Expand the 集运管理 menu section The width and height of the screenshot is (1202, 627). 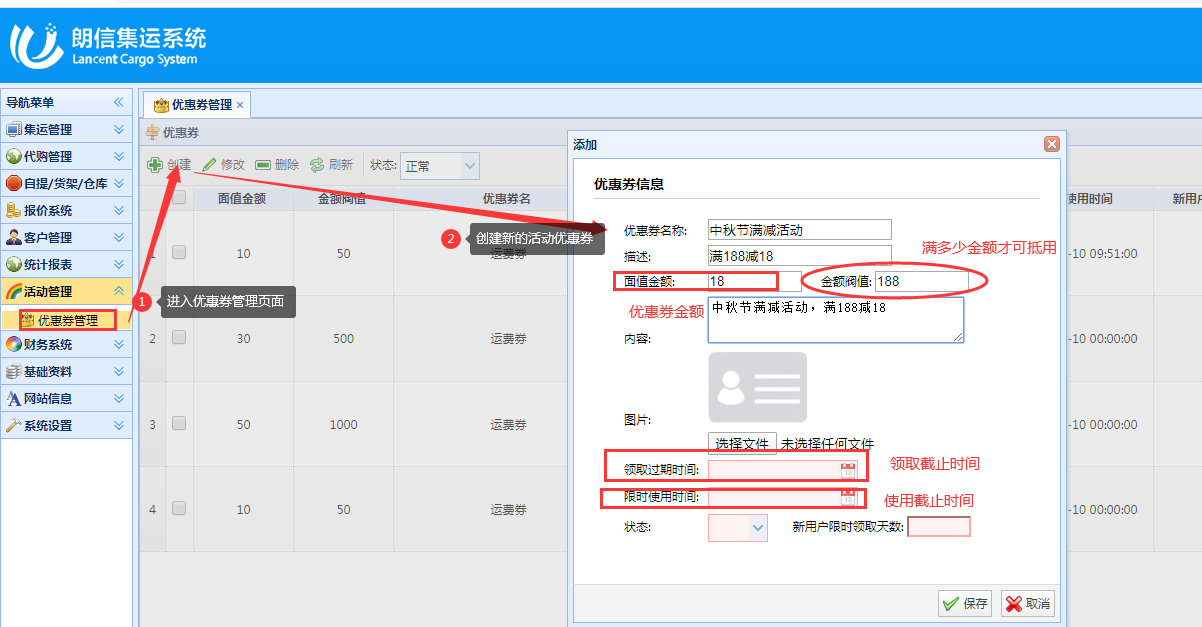[119, 129]
